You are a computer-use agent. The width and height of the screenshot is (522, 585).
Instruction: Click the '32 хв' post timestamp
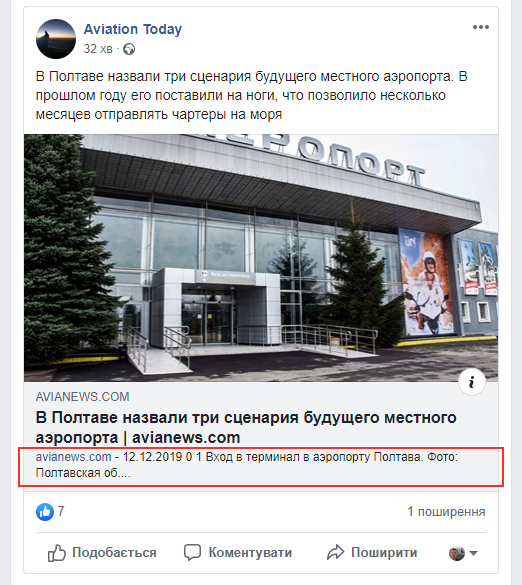[98, 49]
